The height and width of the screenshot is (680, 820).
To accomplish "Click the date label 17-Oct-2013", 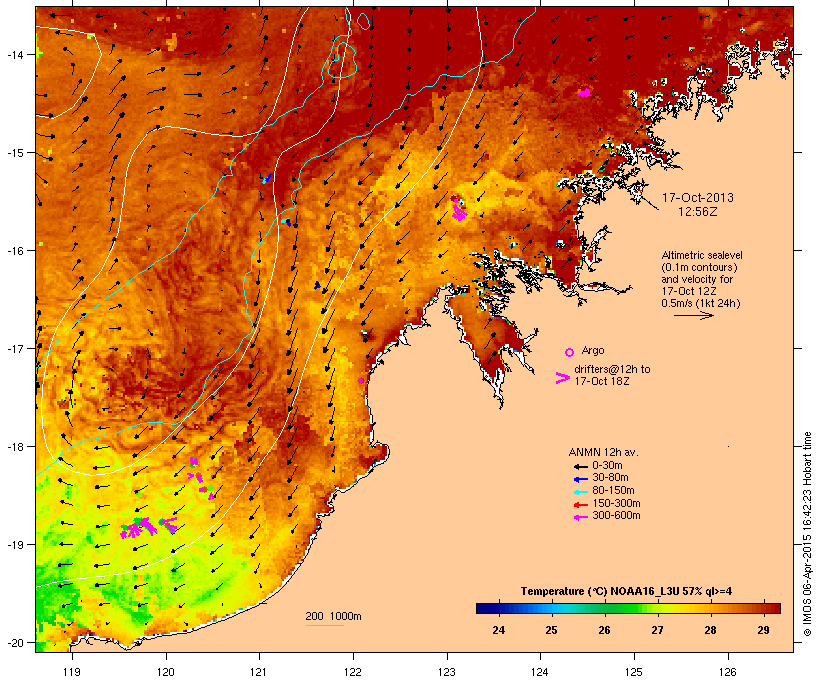I will coord(698,198).
